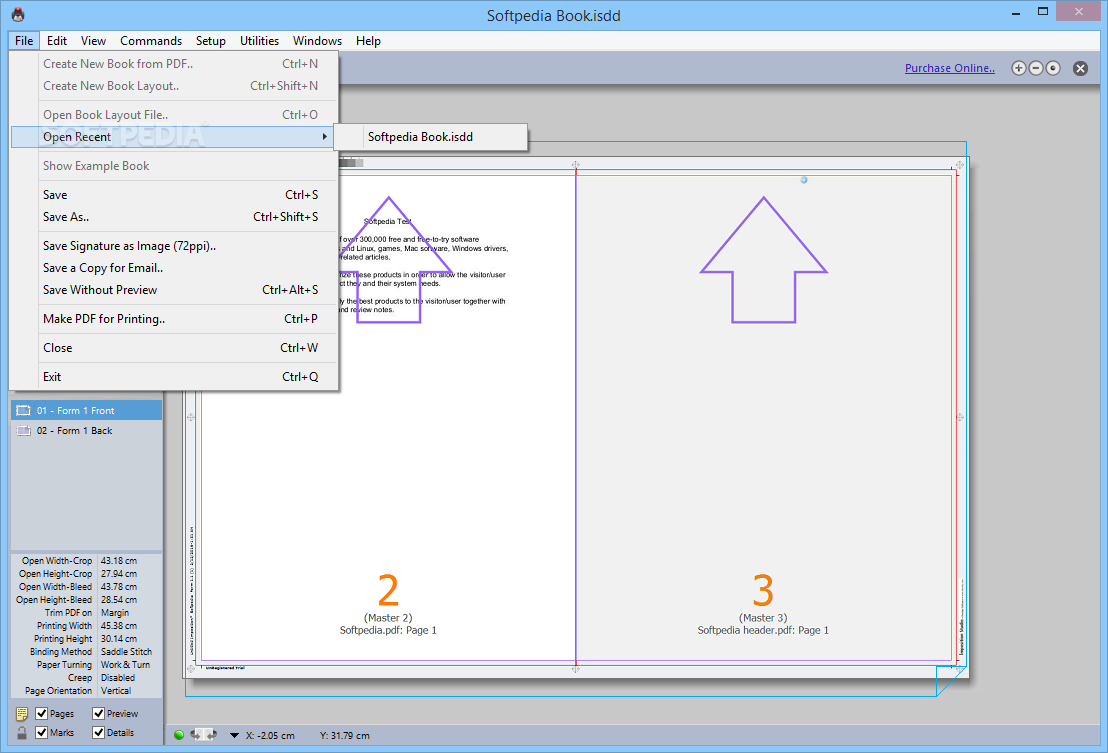
Task: Click the Purchase Online.. link
Action: (x=950, y=69)
